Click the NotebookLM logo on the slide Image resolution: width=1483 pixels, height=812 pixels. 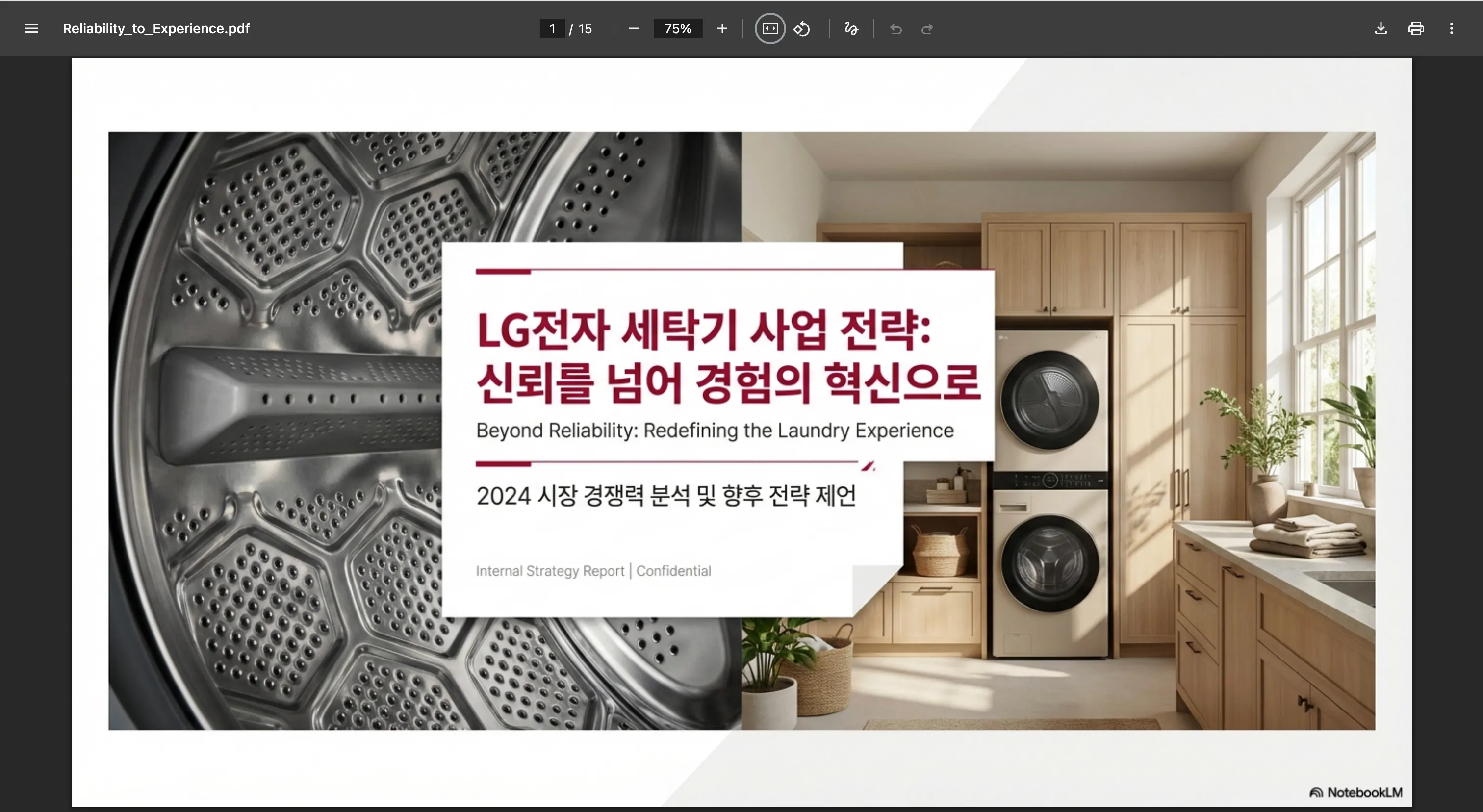1354,792
